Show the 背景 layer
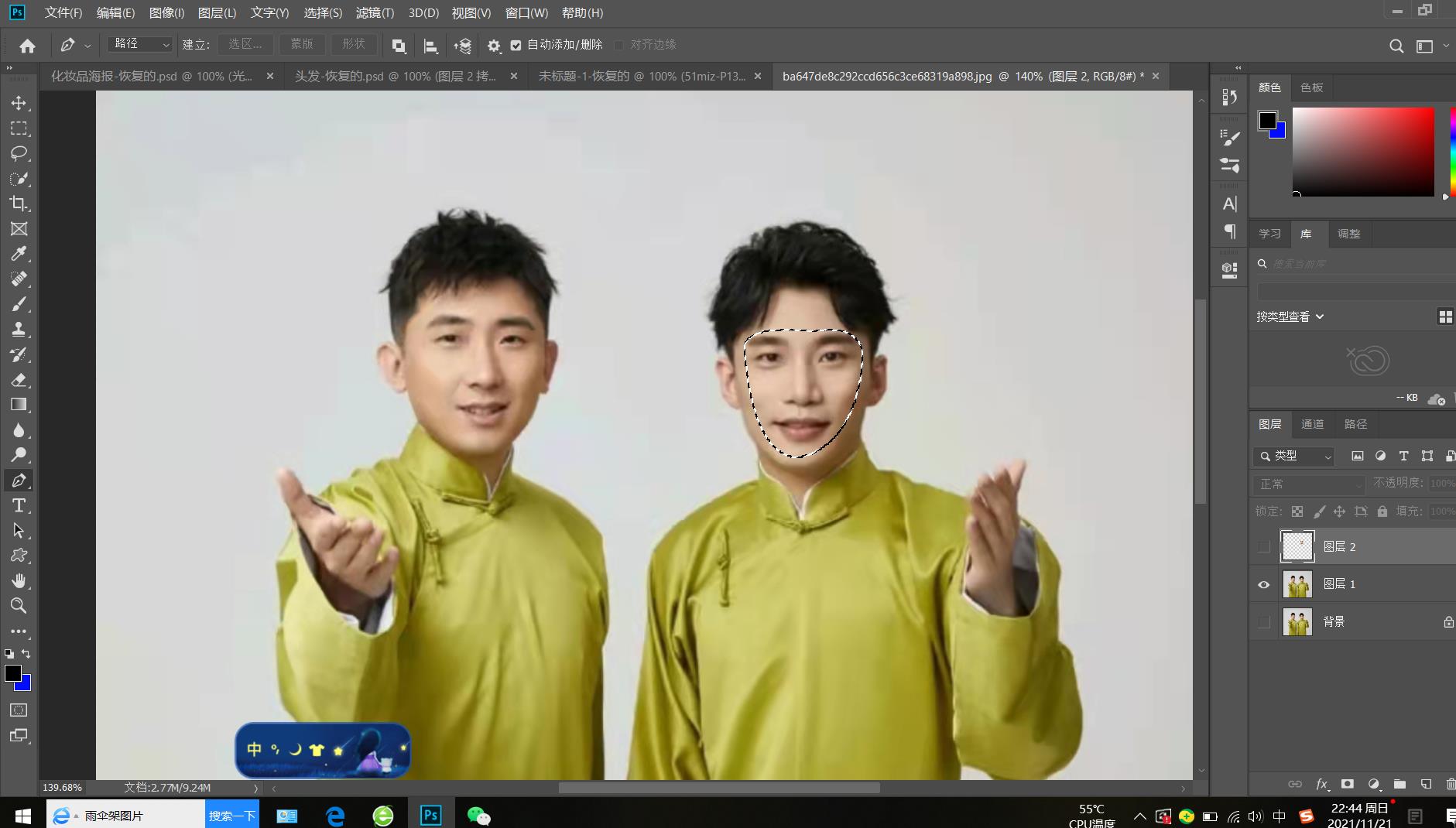 pos(1264,621)
